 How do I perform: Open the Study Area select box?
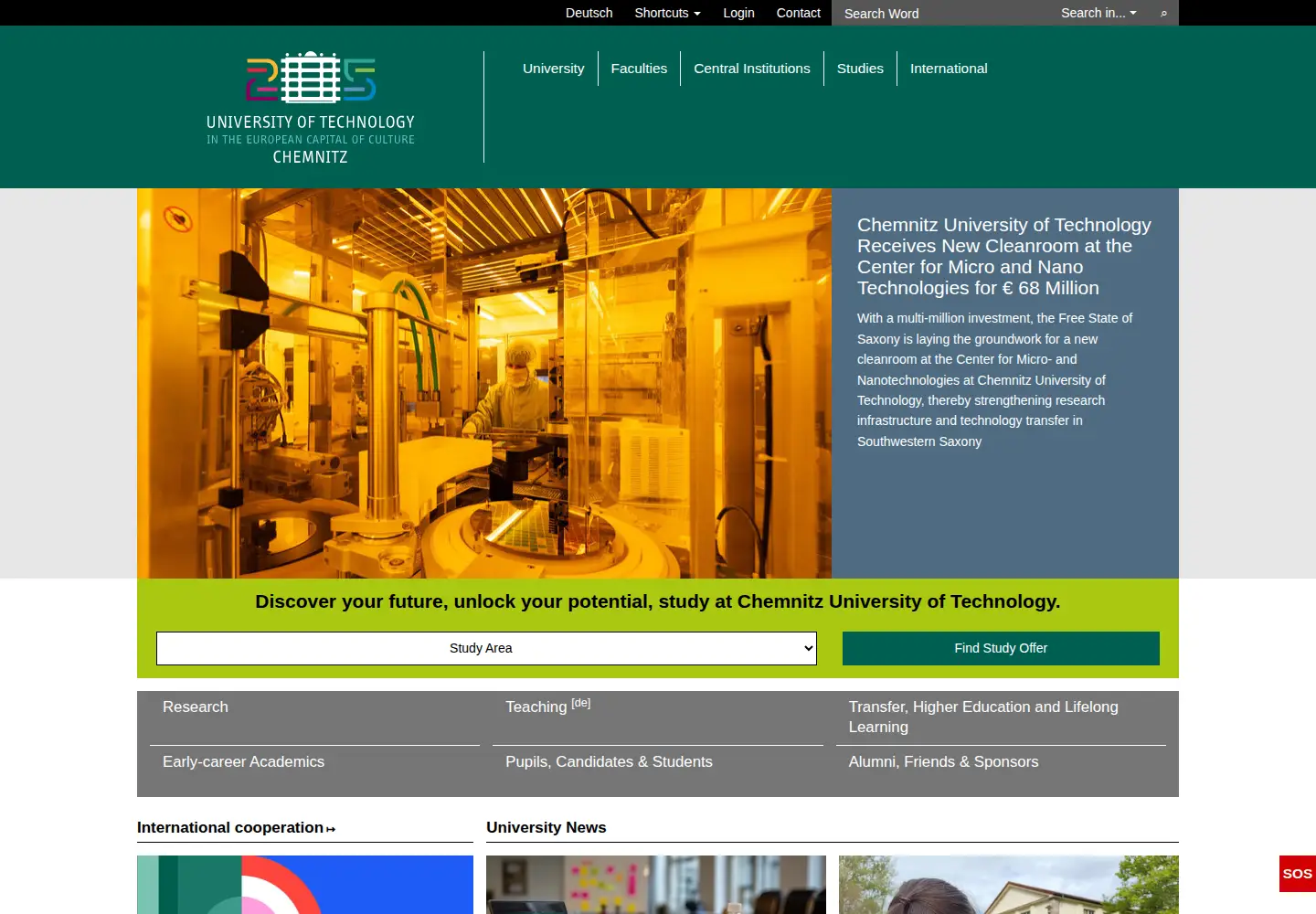click(x=486, y=648)
